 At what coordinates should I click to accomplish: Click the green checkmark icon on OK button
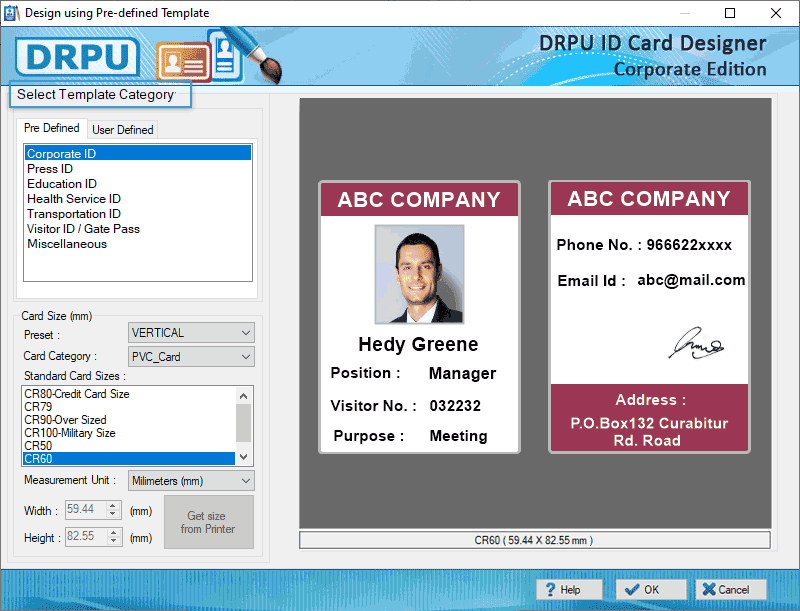click(x=633, y=589)
